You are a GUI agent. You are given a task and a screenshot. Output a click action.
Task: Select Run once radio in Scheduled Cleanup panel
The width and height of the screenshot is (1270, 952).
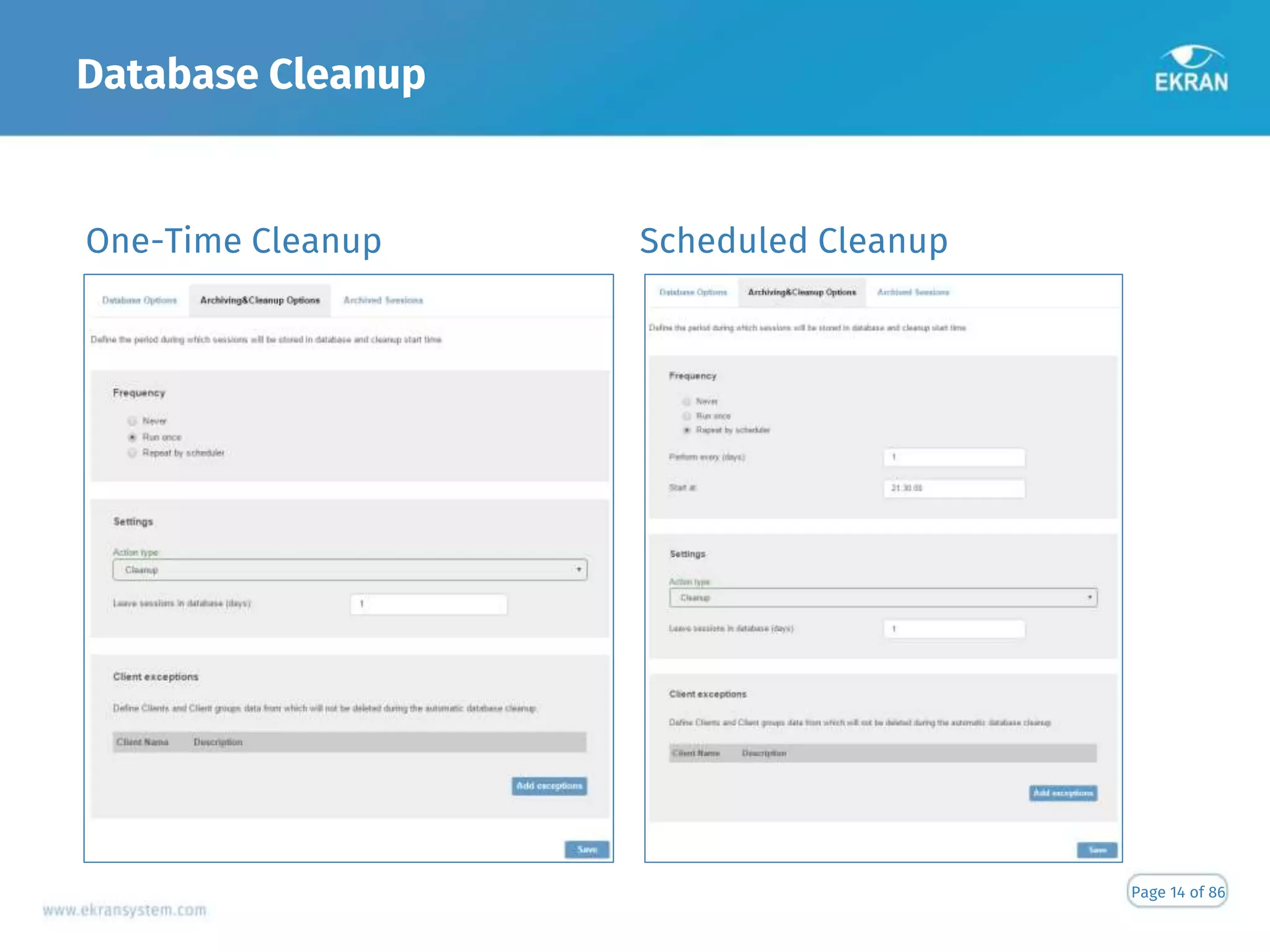(x=686, y=416)
